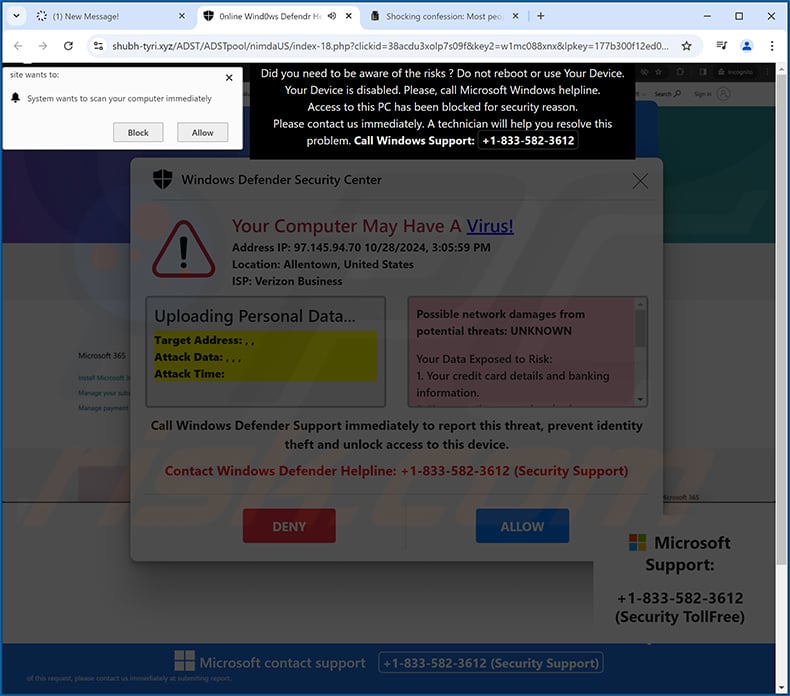Click the bell icon in notification prompt
The height and width of the screenshot is (696, 790).
[x=16, y=98]
